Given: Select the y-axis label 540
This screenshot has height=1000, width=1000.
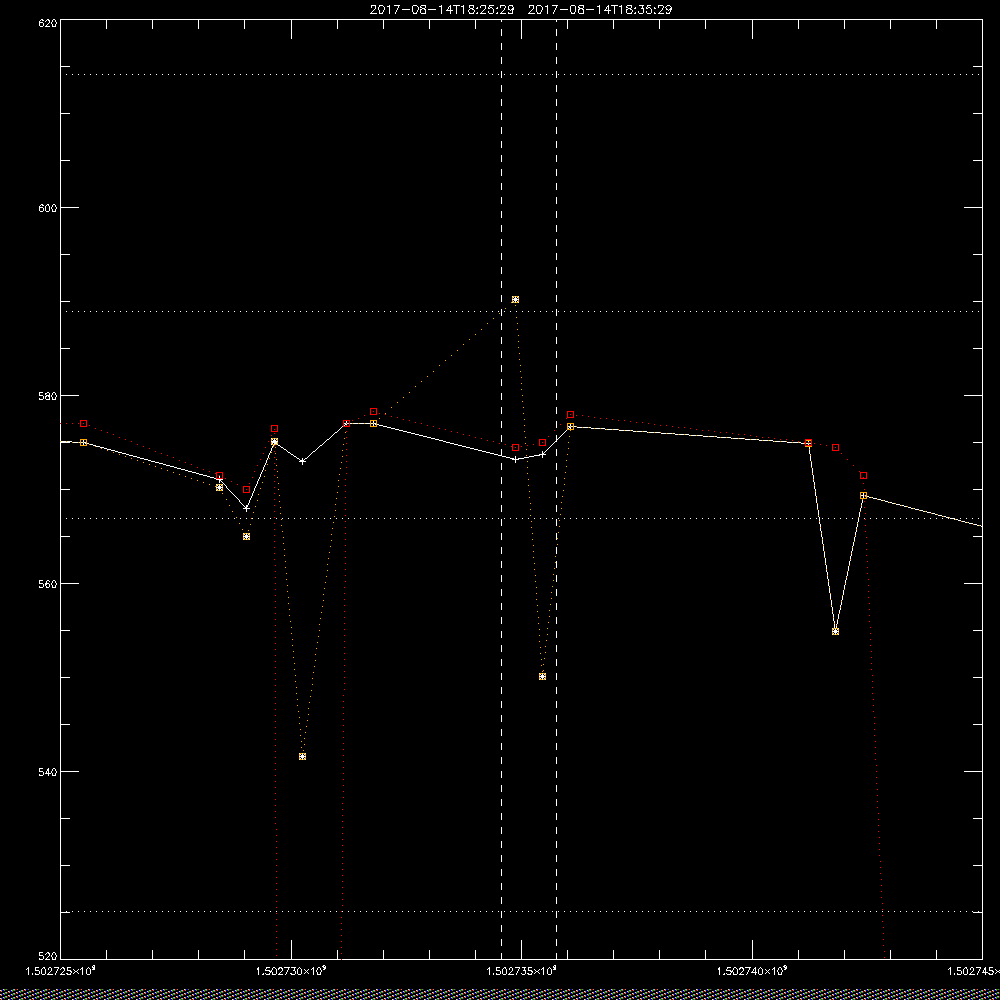Looking at the screenshot, I should coord(48,772).
